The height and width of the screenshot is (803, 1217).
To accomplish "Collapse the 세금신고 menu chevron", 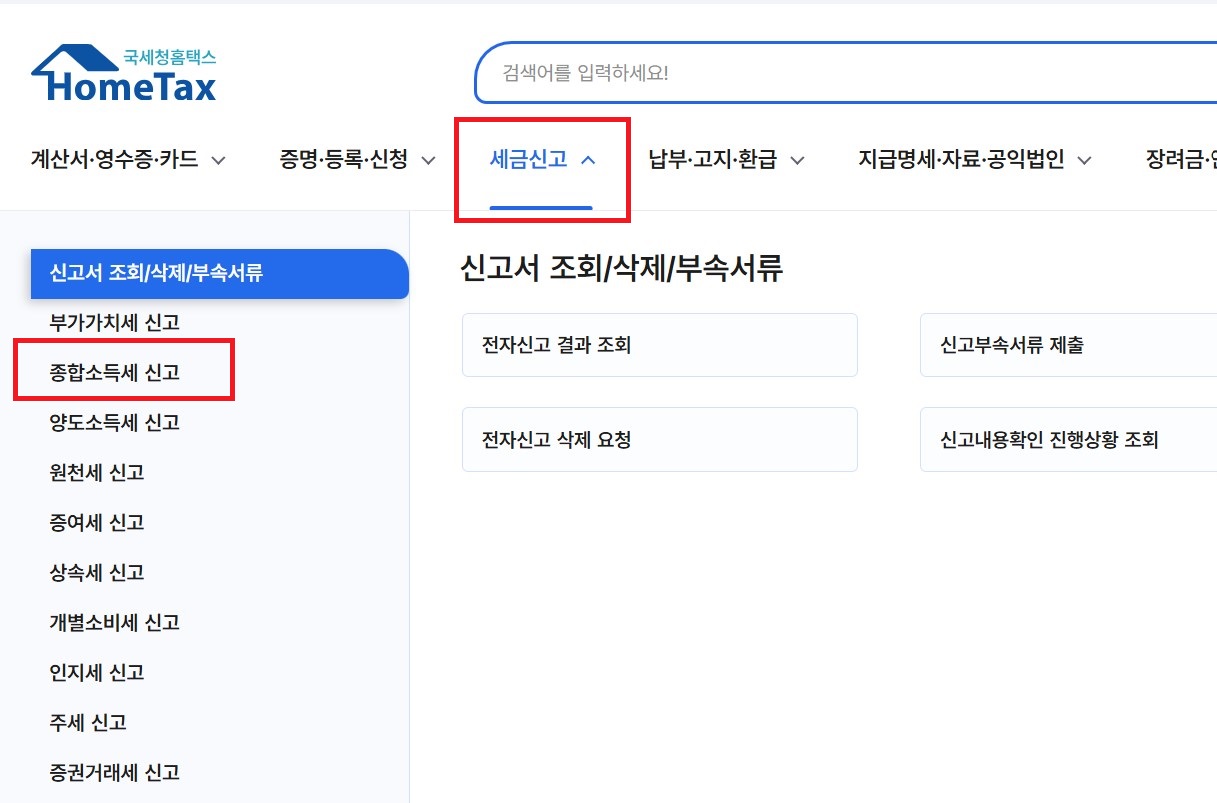I will pos(586,158).
